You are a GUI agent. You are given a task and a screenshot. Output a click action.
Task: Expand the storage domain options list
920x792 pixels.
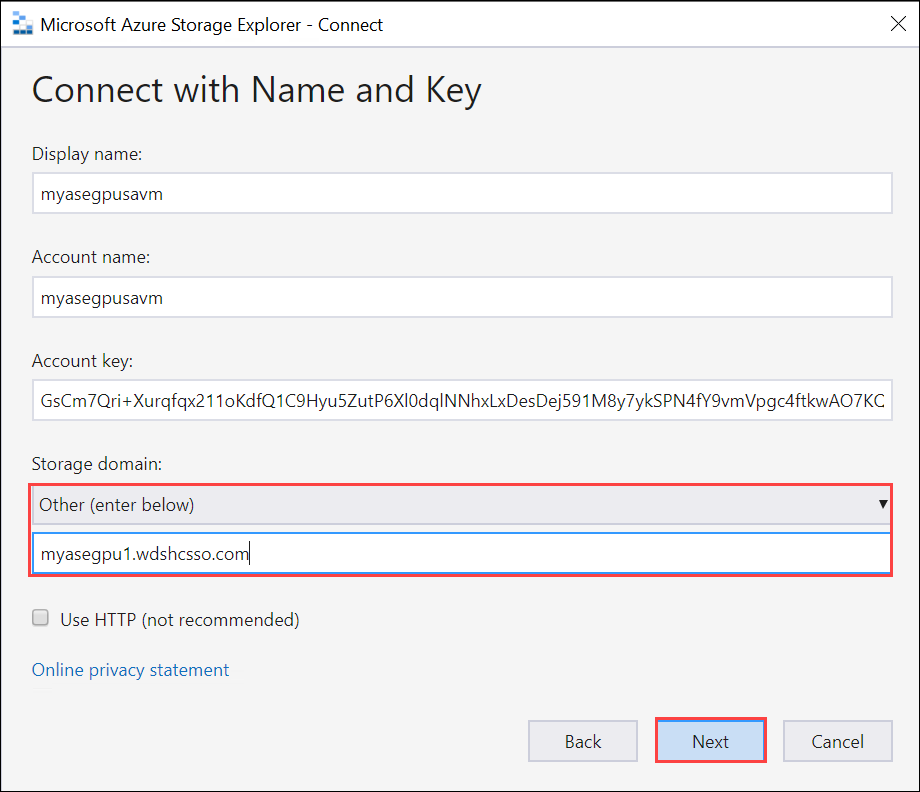point(884,505)
